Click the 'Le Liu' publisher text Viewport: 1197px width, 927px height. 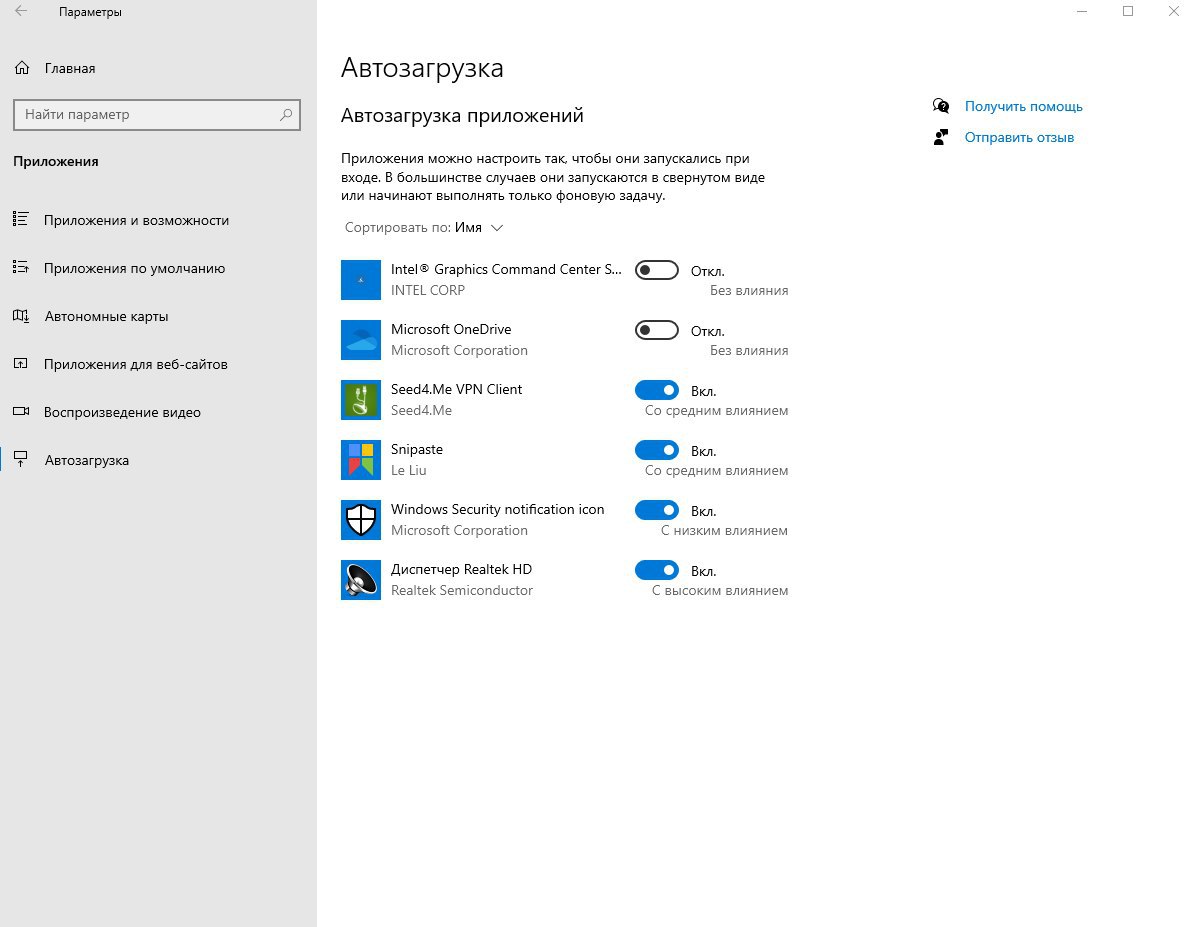pos(408,470)
